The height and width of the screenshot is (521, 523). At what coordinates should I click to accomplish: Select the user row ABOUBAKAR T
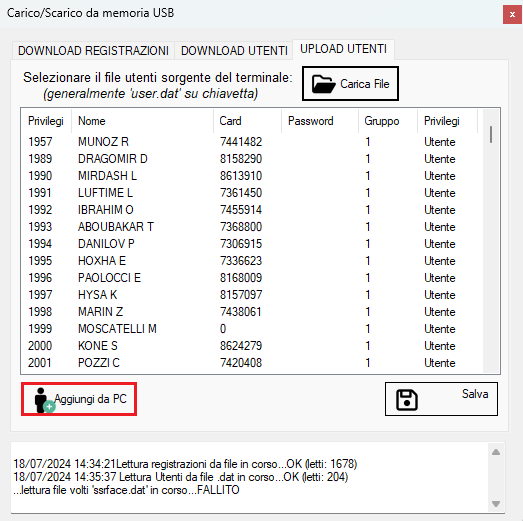tap(252, 227)
